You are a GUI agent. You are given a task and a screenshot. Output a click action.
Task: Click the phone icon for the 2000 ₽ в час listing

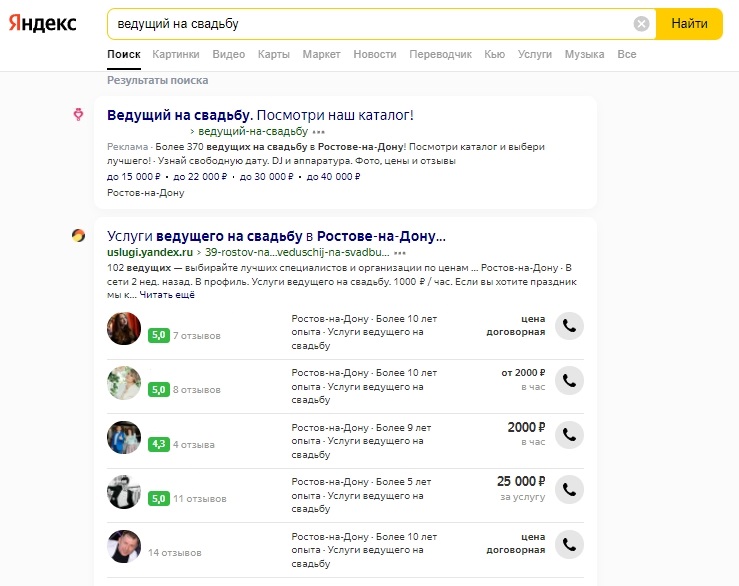pos(569,435)
